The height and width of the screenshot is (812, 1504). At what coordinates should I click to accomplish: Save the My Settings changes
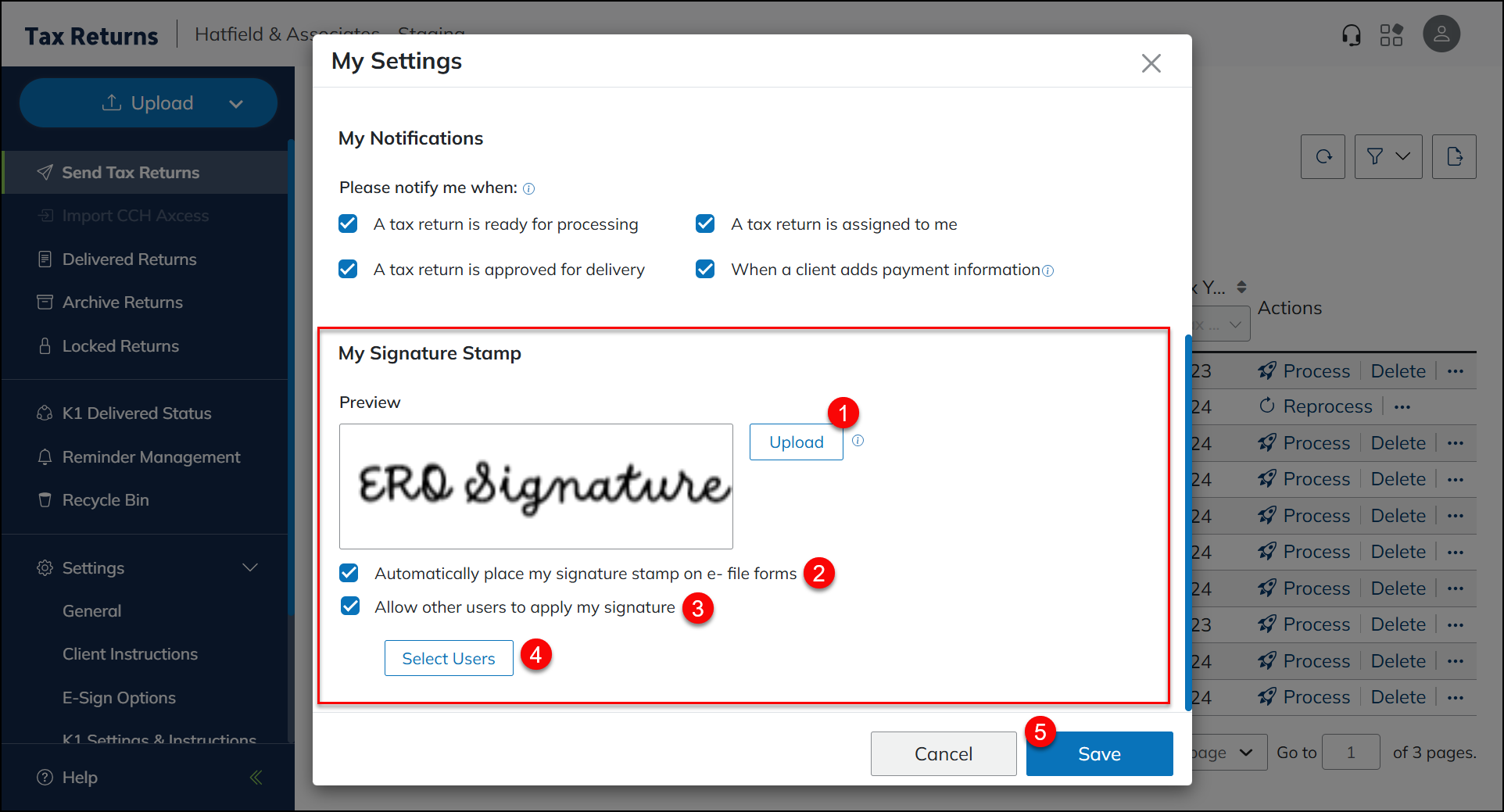1098,753
